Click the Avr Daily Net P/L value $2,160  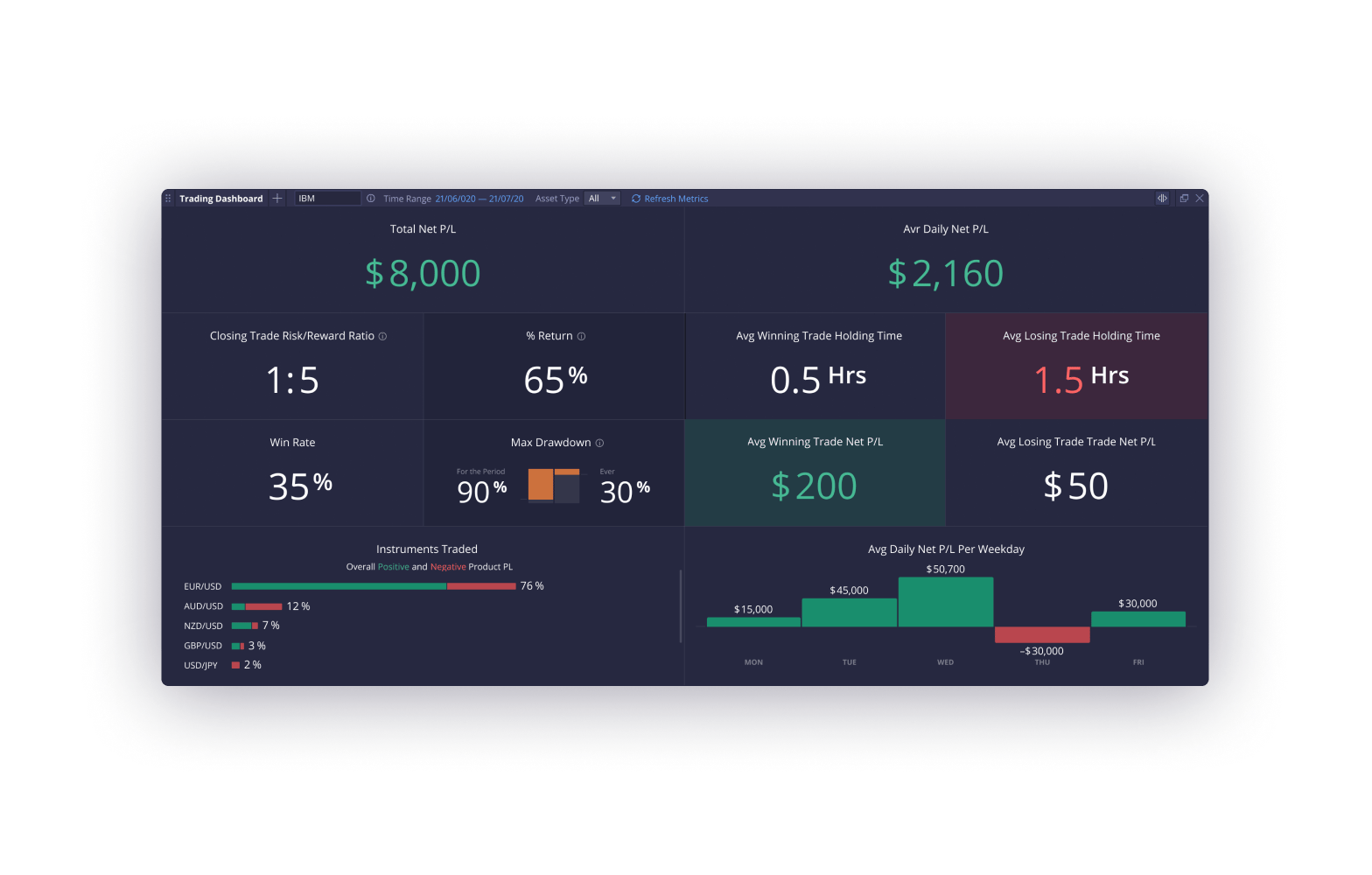946,274
